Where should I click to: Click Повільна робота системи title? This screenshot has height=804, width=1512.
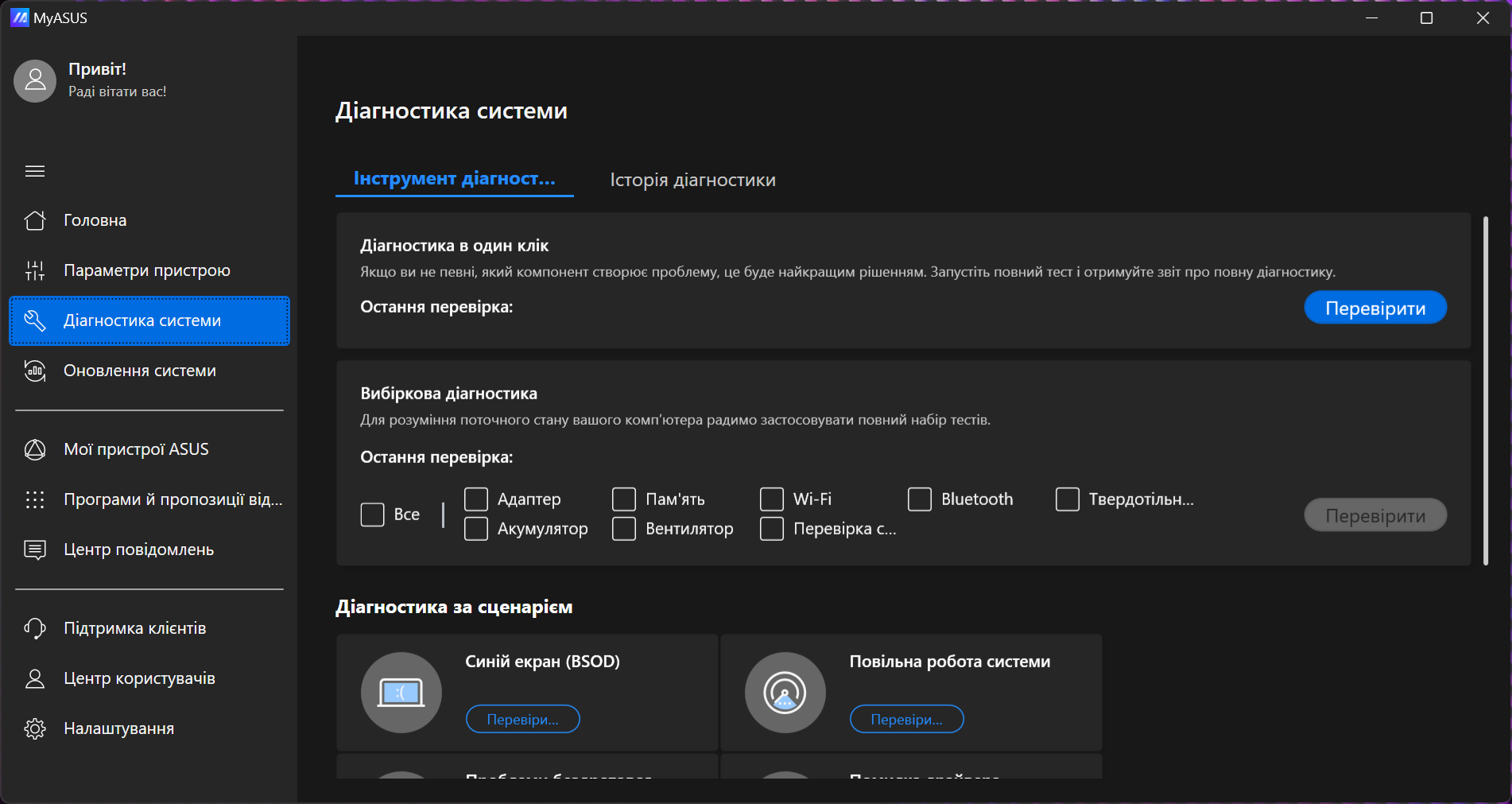(949, 662)
